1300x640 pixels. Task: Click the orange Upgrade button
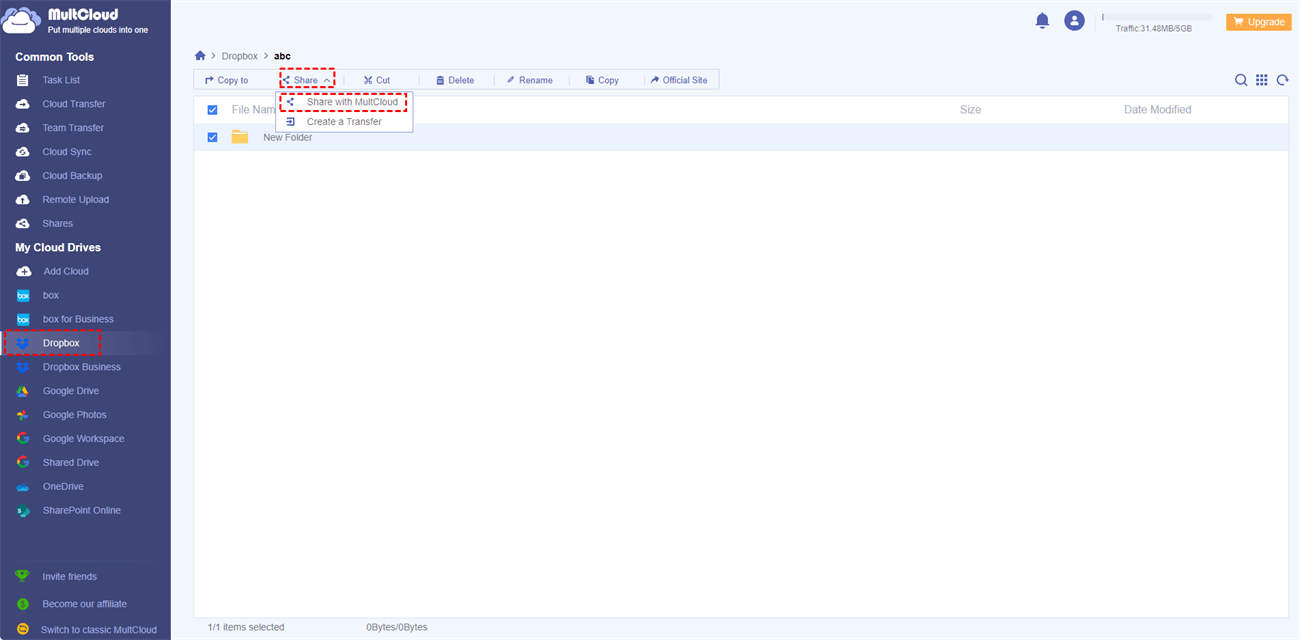click(1259, 21)
